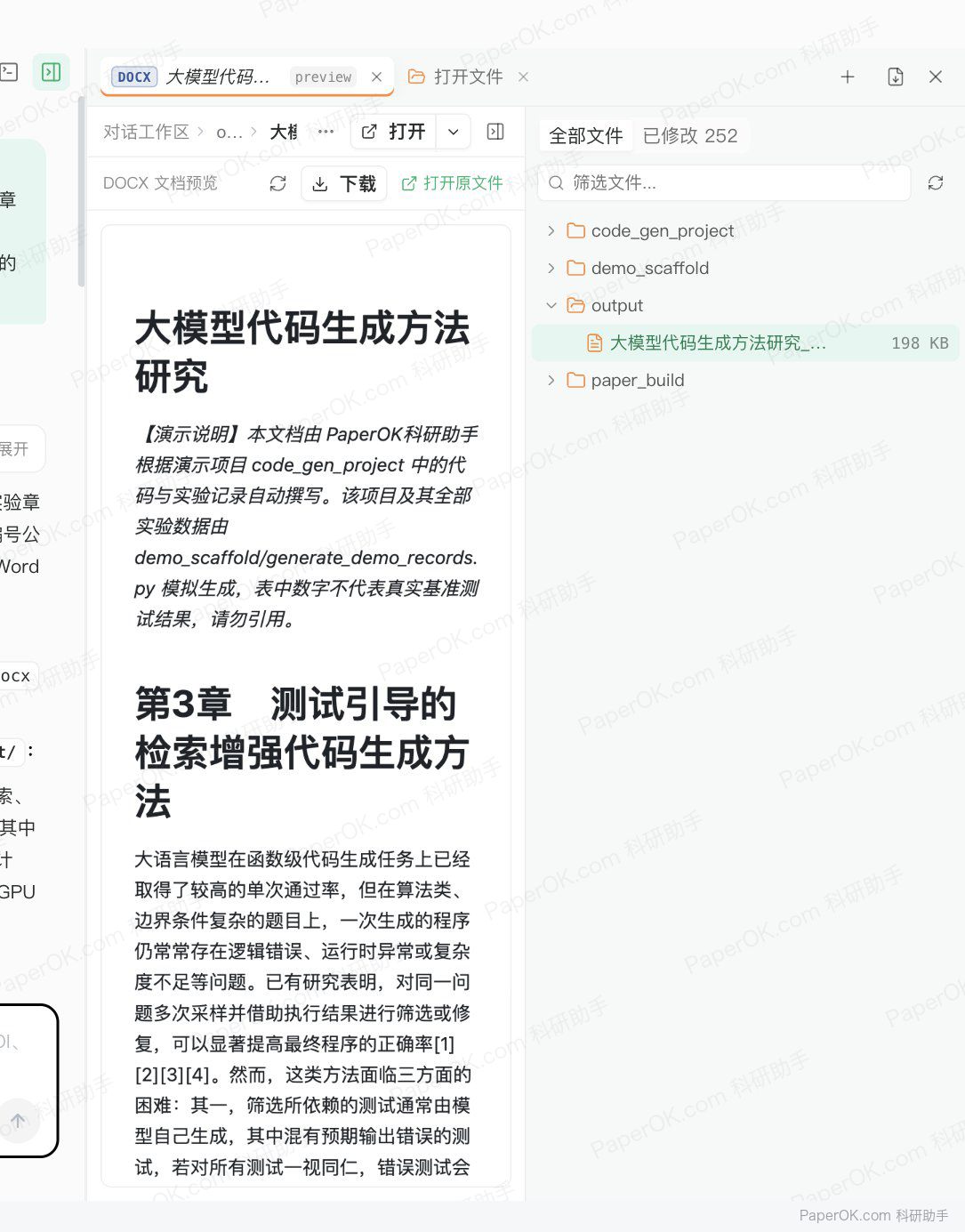
Task: Switch to the 大模型代码 preview tab
Action: coord(247,76)
